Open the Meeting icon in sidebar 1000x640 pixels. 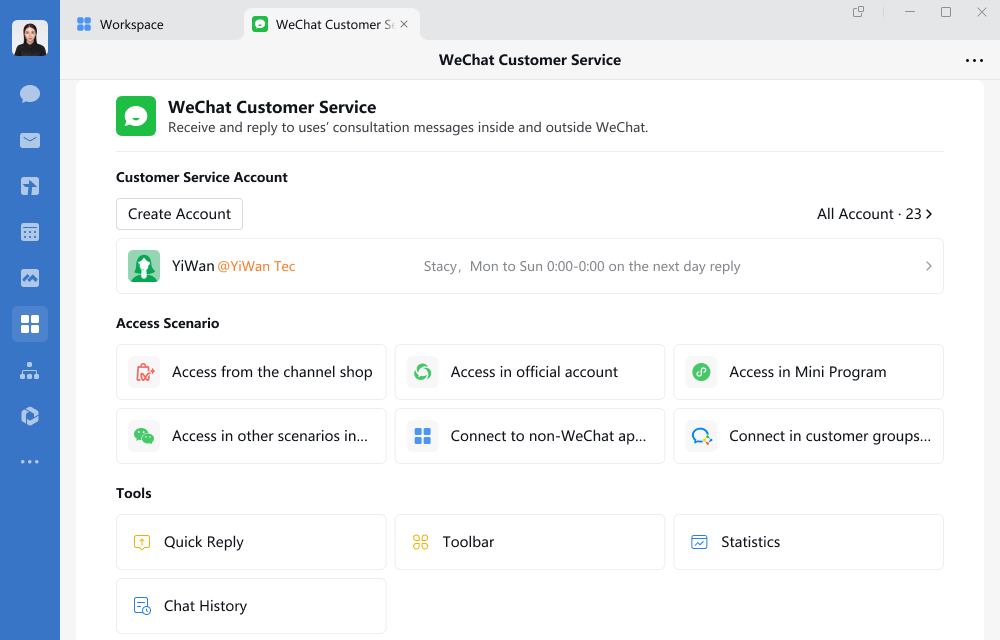pos(30,278)
